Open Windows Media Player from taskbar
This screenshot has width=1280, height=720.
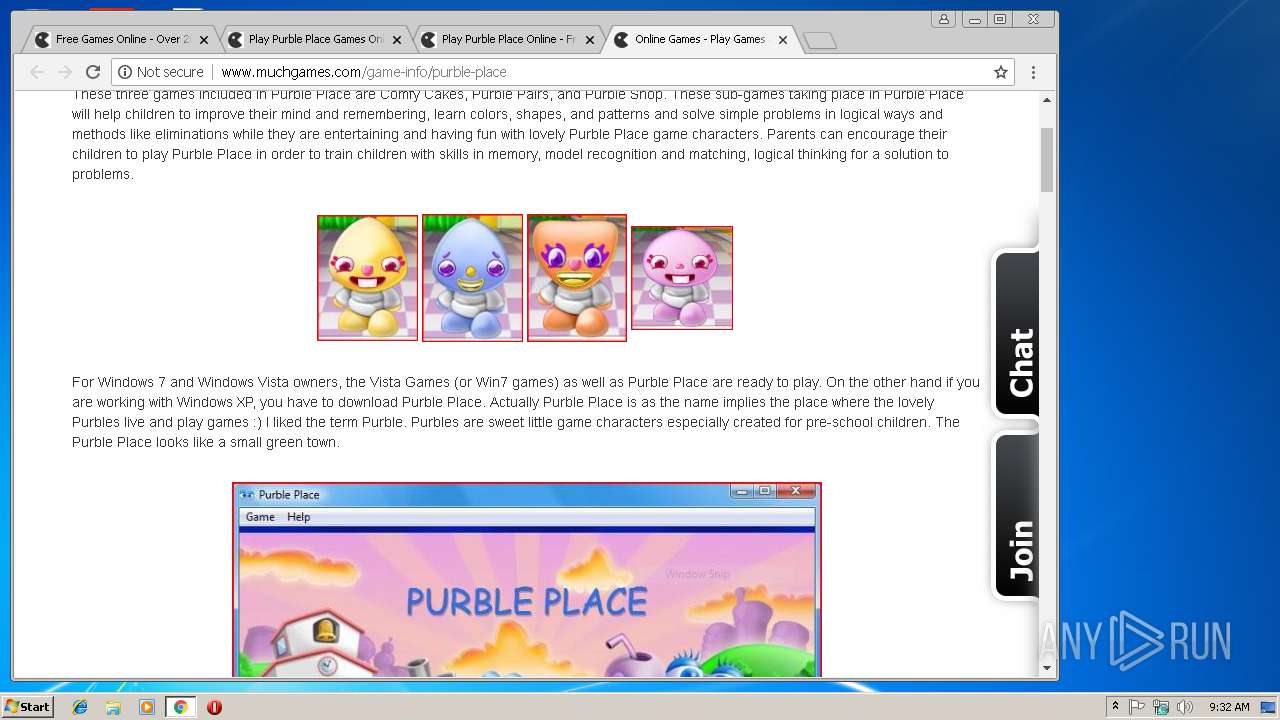(x=147, y=707)
